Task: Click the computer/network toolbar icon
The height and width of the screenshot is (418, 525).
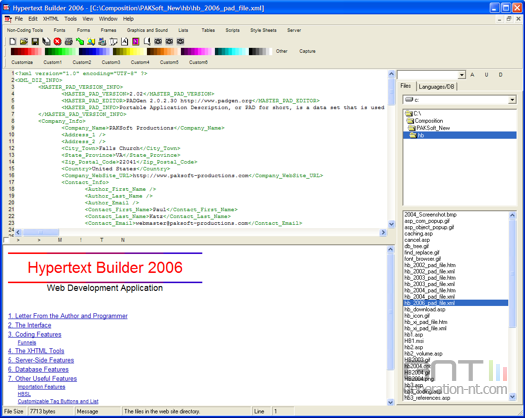Action: pos(102,42)
